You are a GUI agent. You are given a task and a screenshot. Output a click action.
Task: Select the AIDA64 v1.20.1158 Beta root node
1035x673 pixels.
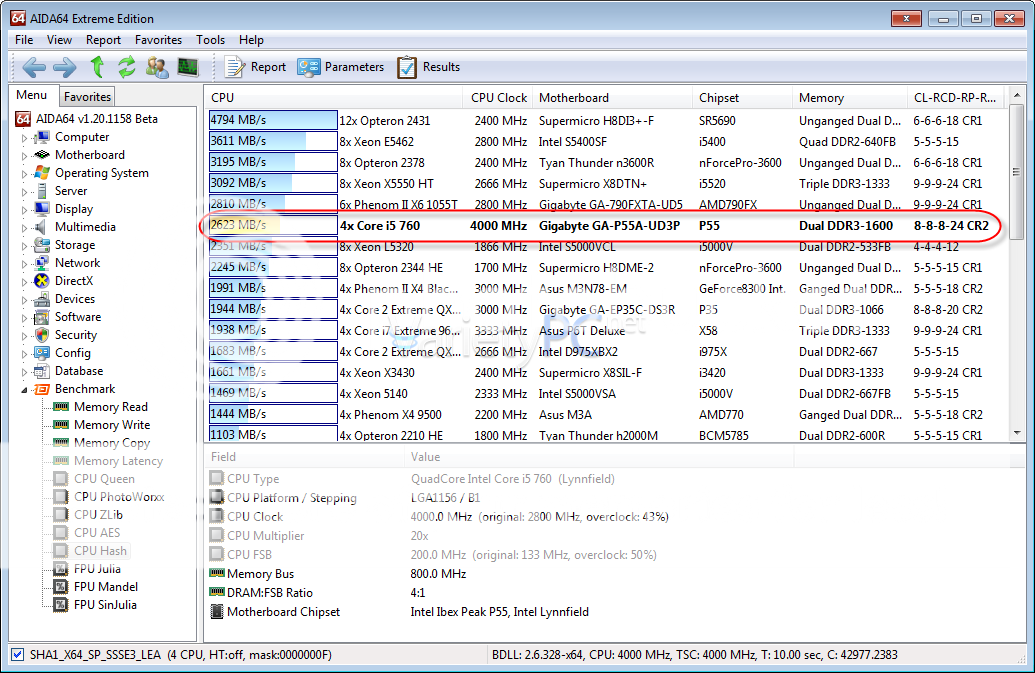tap(87, 119)
